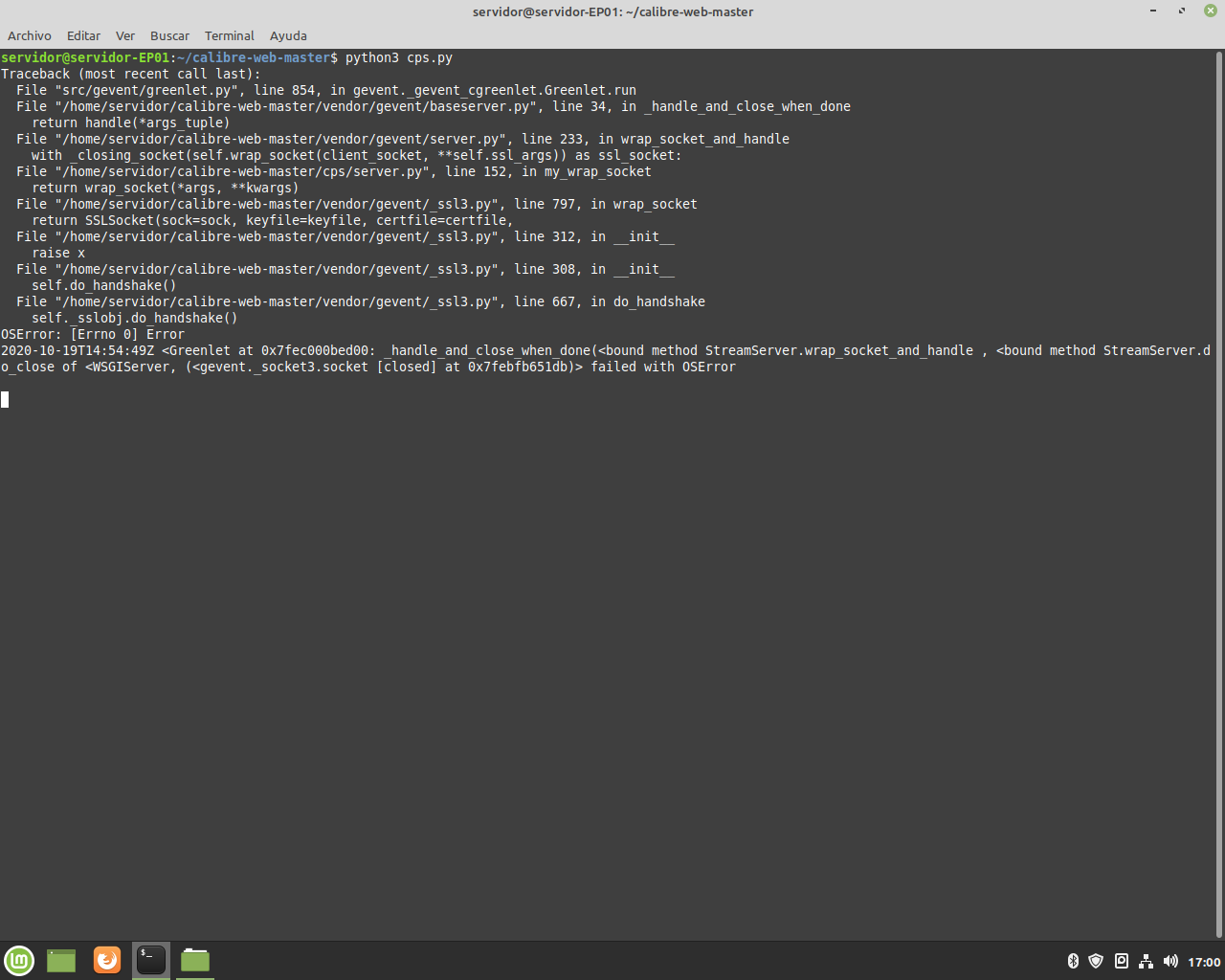Open the volume control in the tray
This screenshot has width=1225, height=980.
click(1169, 962)
